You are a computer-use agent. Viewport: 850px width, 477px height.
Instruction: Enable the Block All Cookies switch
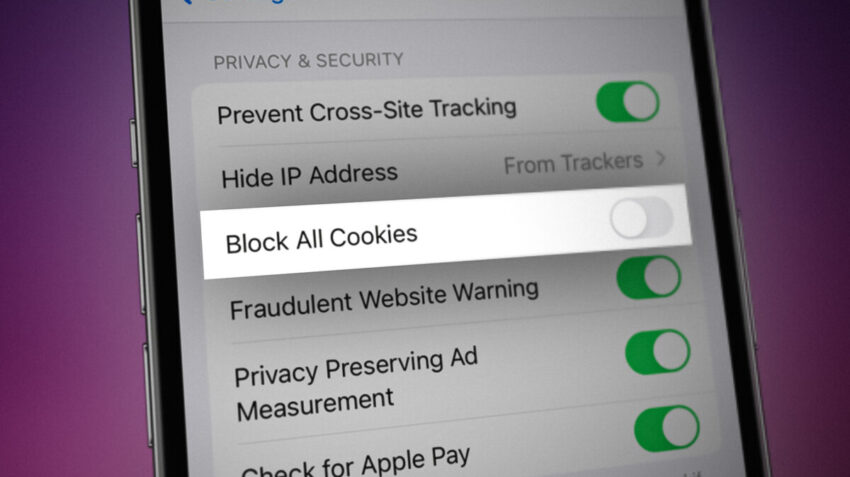click(x=641, y=218)
